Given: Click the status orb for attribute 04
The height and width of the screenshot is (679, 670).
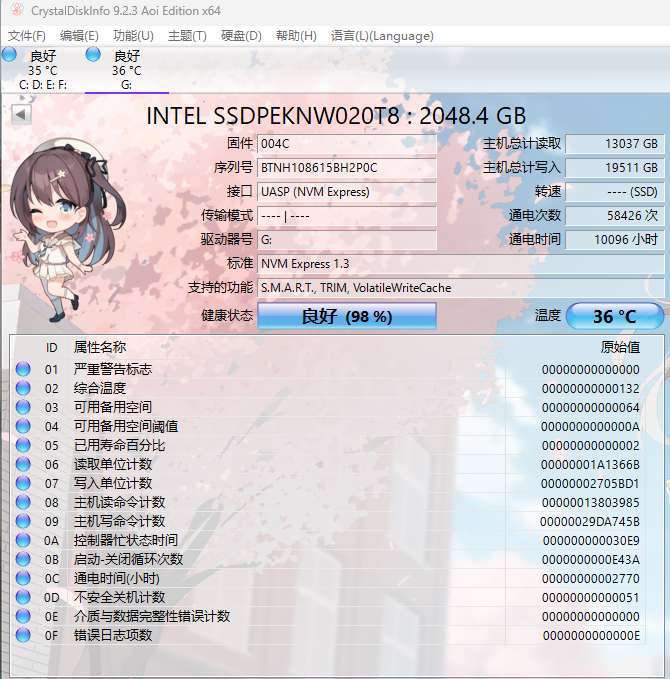Looking at the screenshot, I should coord(23,426).
